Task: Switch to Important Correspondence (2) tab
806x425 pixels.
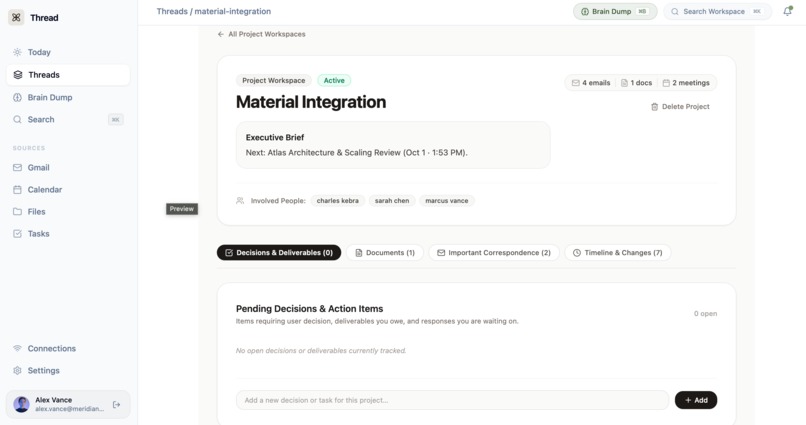Action: 494,252
